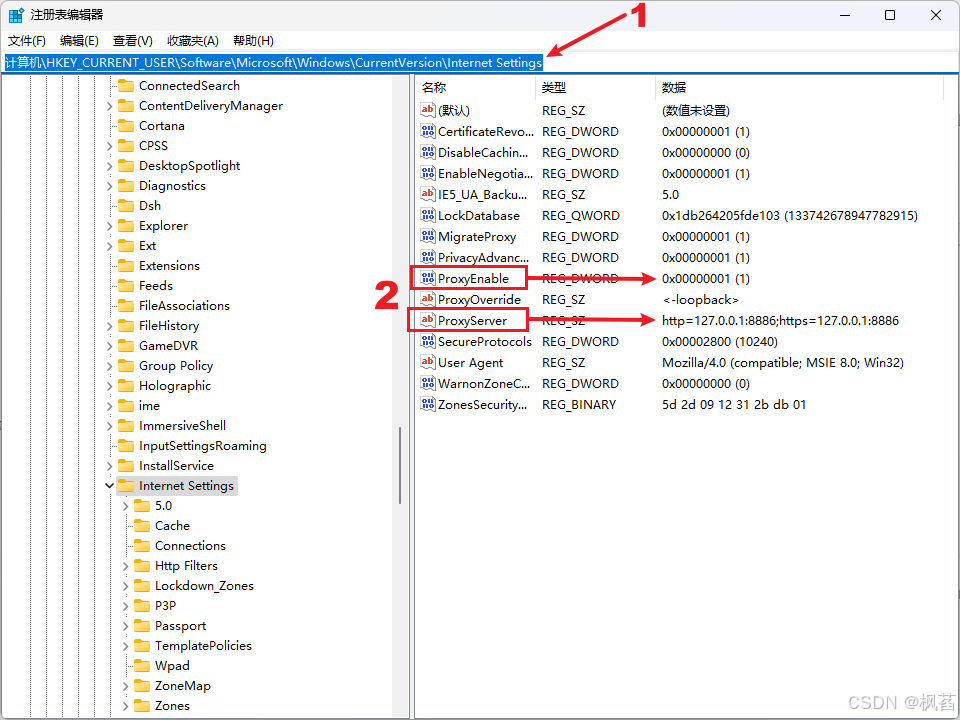The width and height of the screenshot is (960, 720).
Task: Click the ProxyEnable REG_DWORD icon
Action: [427, 278]
